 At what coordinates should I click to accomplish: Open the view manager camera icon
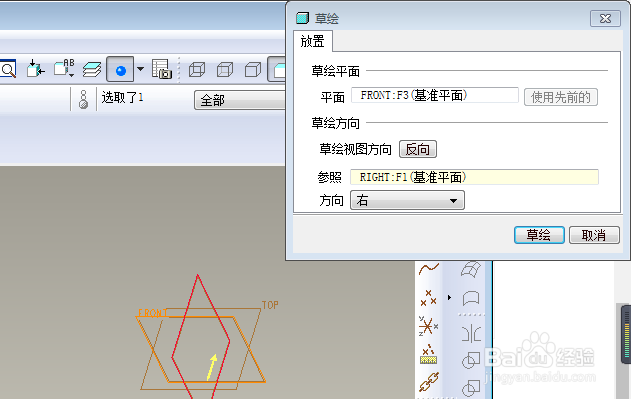point(161,69)
